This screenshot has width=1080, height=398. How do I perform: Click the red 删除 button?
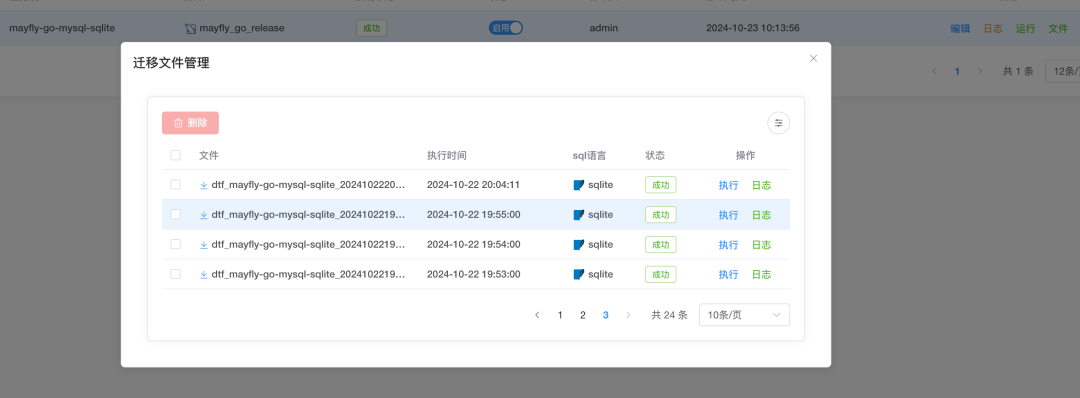point(190,123)
